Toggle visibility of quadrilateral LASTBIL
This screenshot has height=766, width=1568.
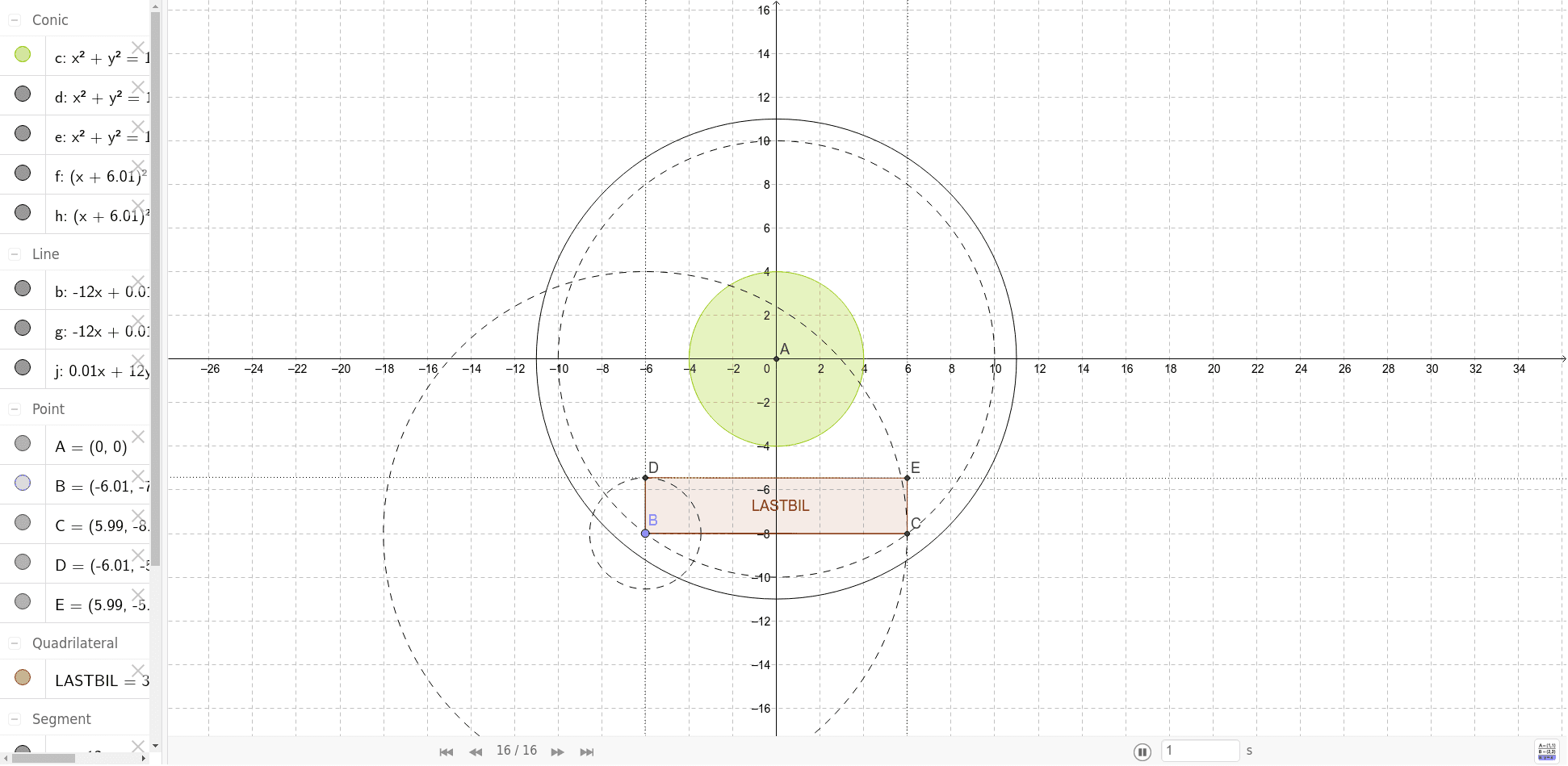coord(23,677)
